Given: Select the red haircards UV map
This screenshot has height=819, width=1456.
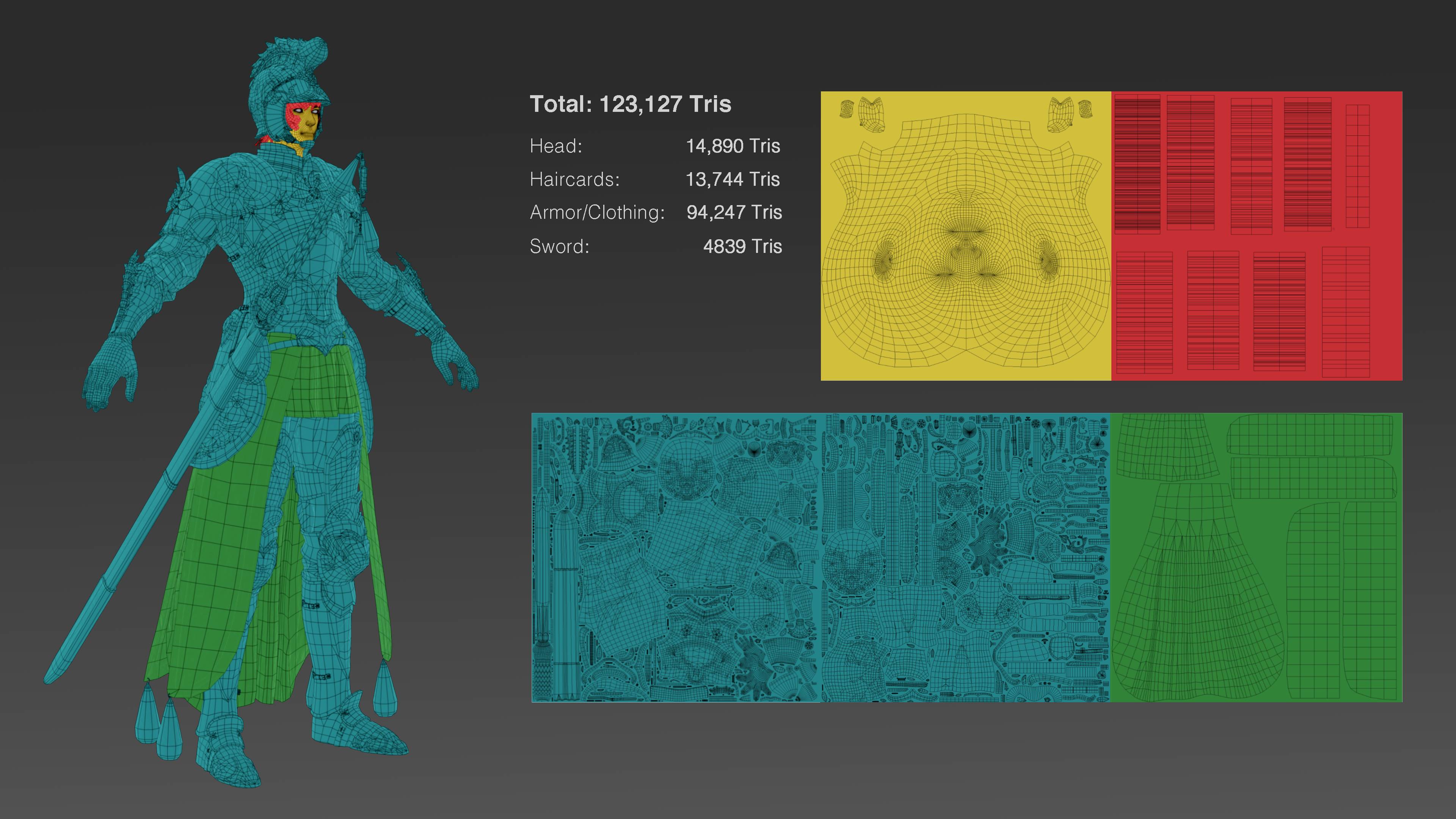Looking at the screenshot, I should tap(1257, 236).
